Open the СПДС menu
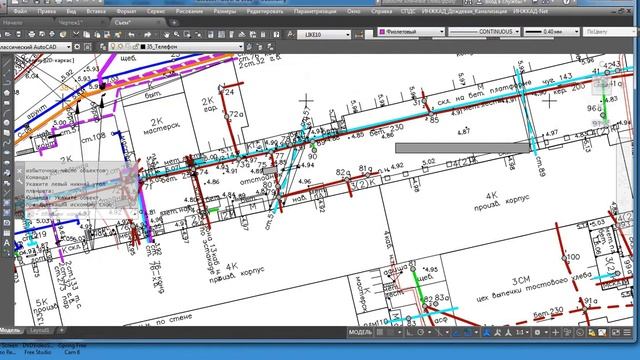640x360 pixels. (407, 11)
